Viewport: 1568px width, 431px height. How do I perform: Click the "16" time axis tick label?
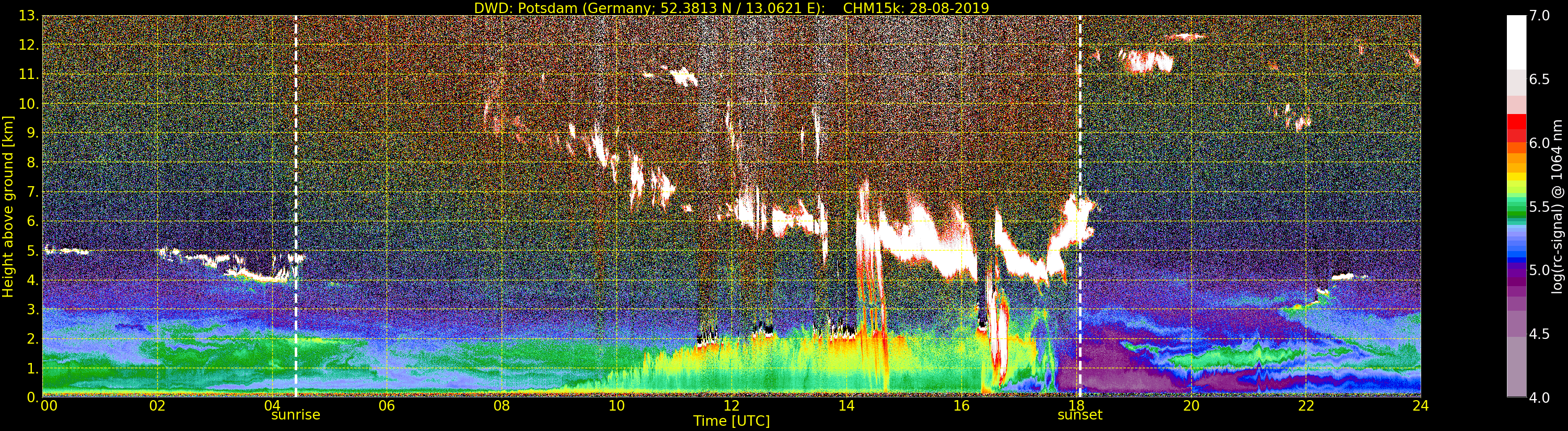[961, 405]
